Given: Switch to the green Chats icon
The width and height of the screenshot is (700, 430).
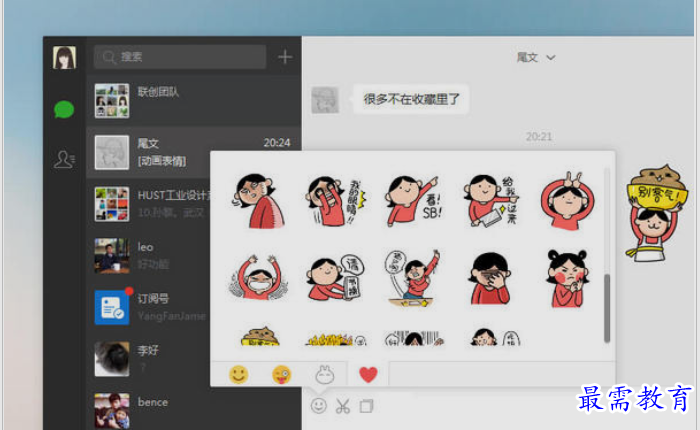Looking at the screenshot, I should pos(64,109).
